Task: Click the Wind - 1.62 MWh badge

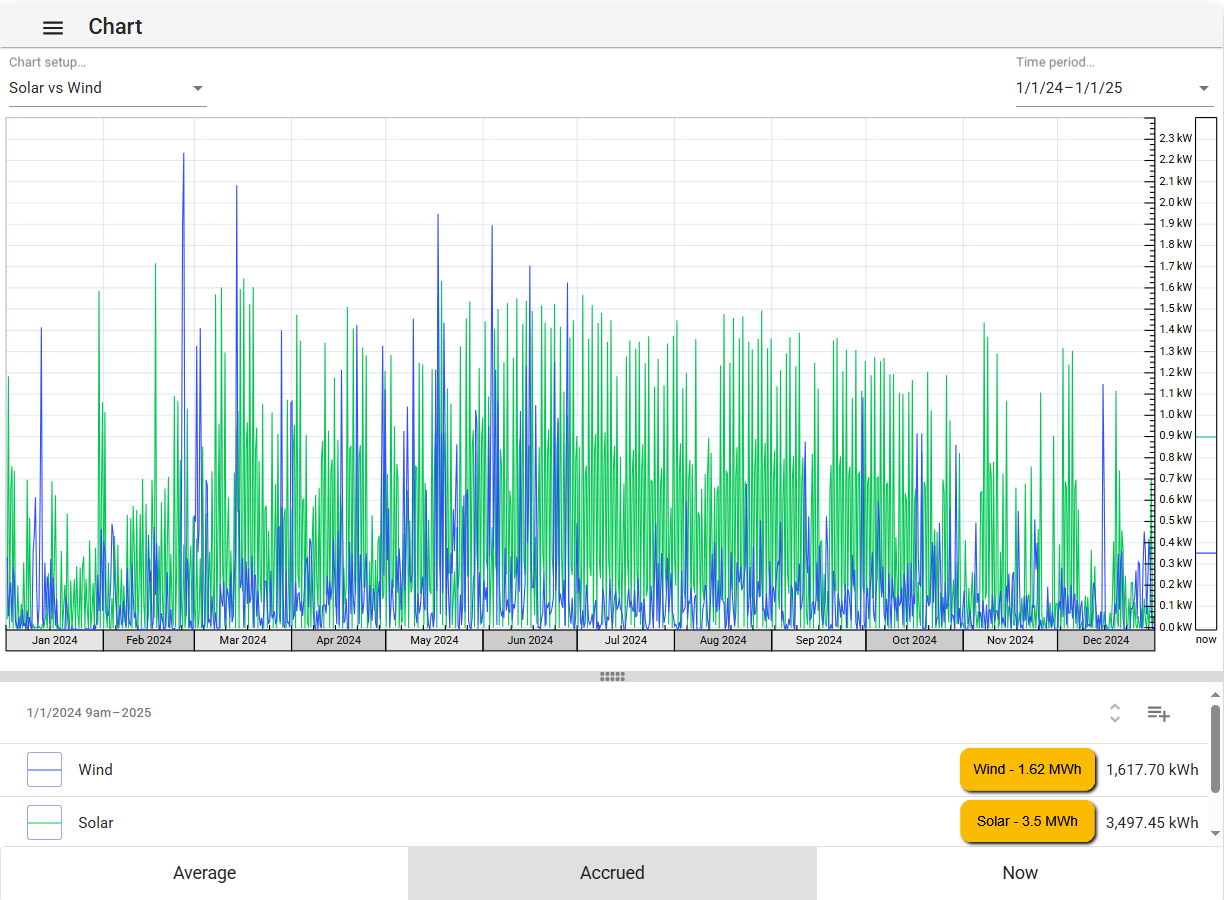Action: 1028,770
